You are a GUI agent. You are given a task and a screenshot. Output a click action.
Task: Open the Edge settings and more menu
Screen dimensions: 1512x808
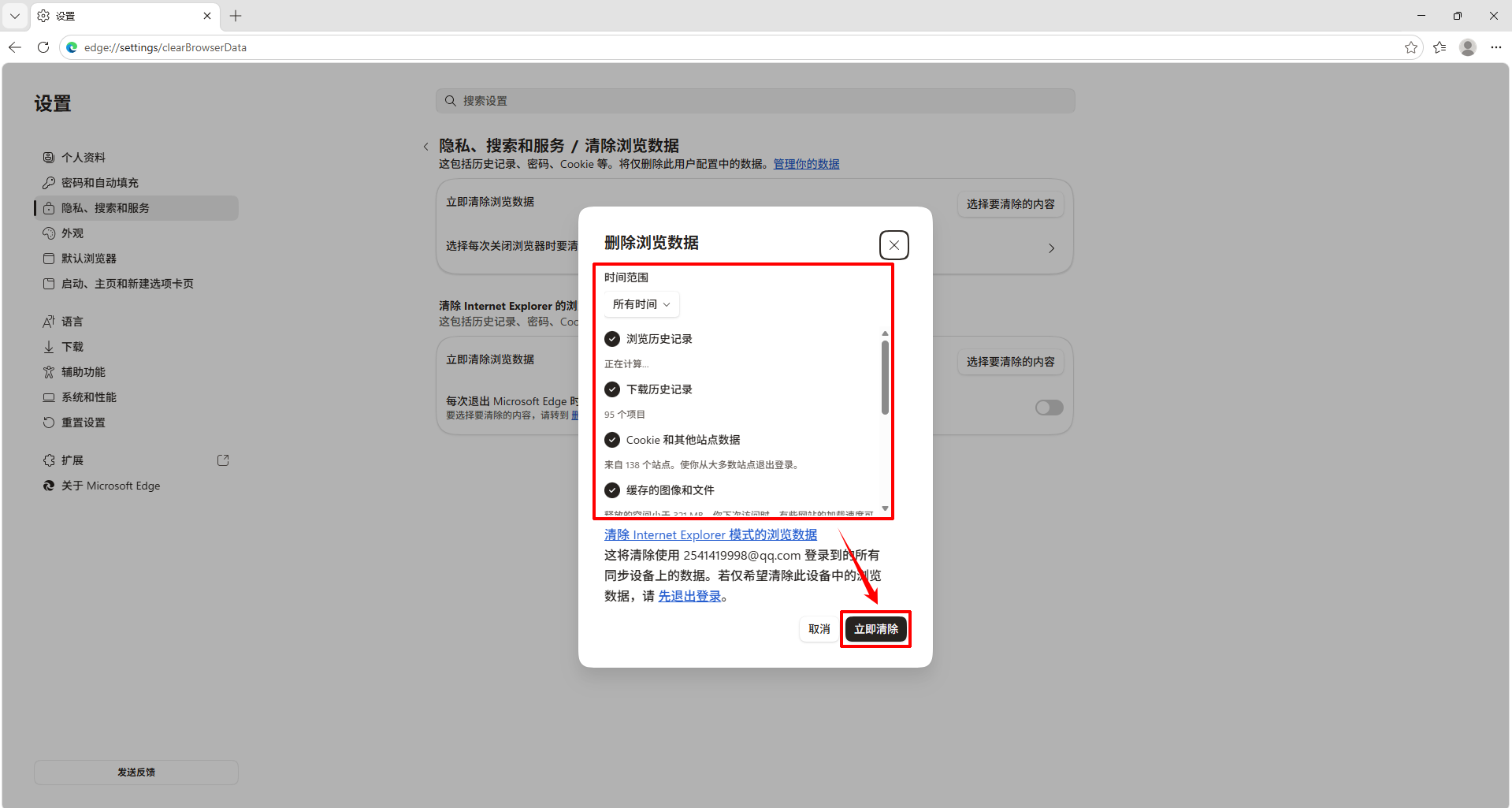[1495, 47]
